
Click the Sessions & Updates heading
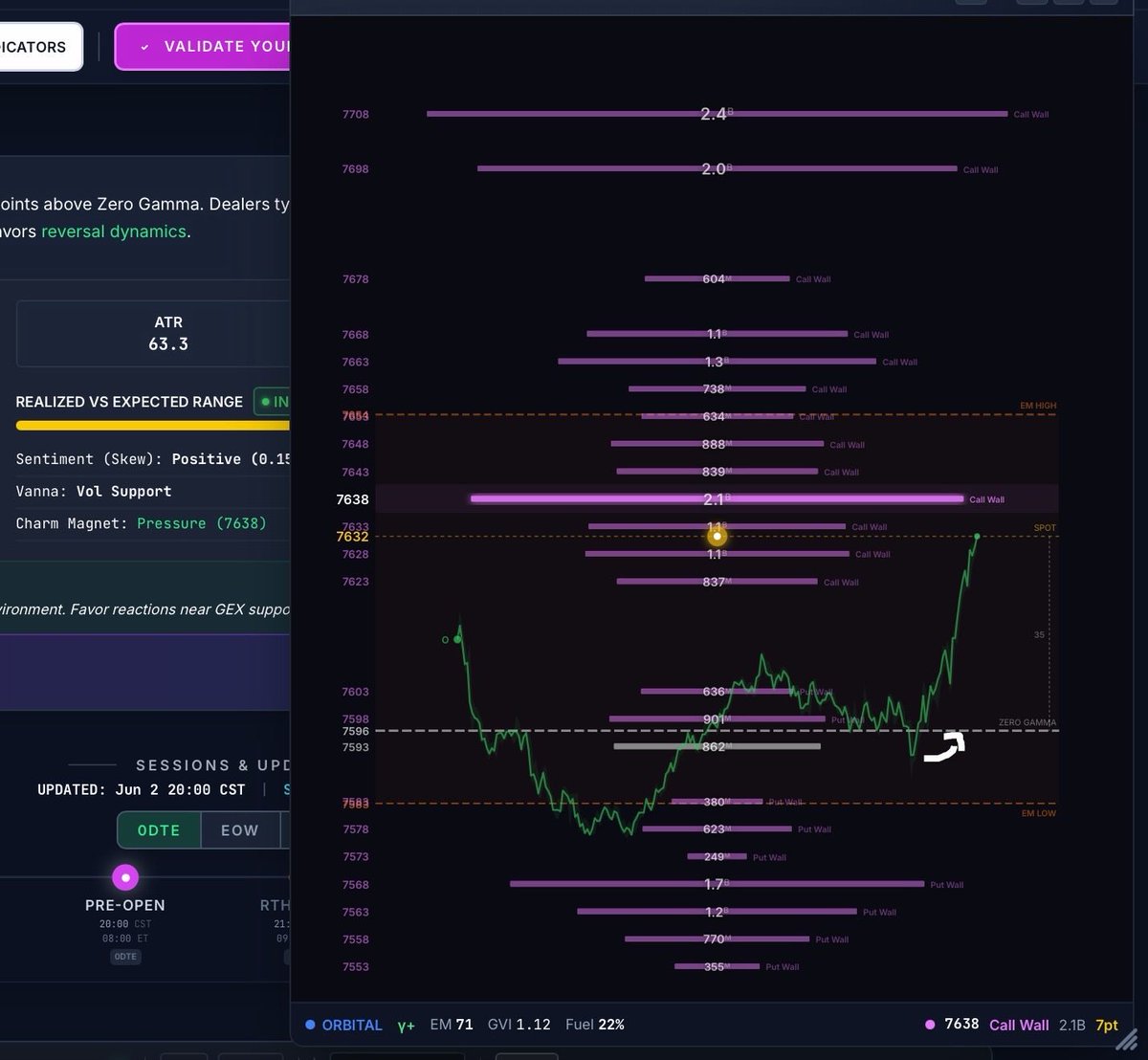click(x=213, y=765)
